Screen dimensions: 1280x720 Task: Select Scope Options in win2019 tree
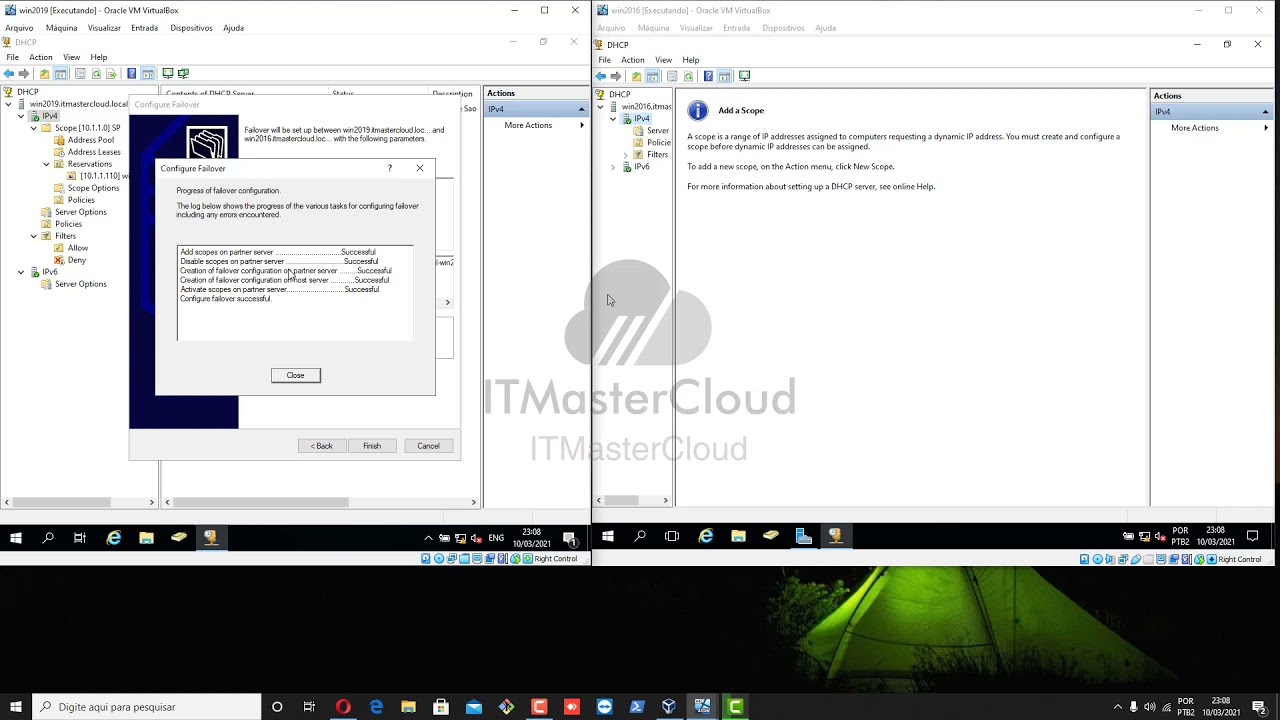pos(93,188)
